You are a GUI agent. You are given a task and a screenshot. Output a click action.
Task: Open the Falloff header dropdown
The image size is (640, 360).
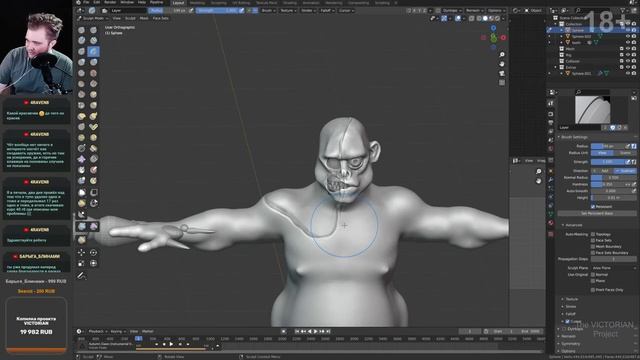pos(327,11)
